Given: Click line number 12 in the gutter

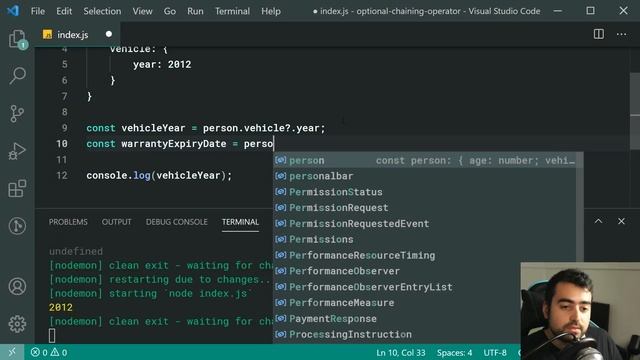Looking at the screenshot, I should point(62,176).
